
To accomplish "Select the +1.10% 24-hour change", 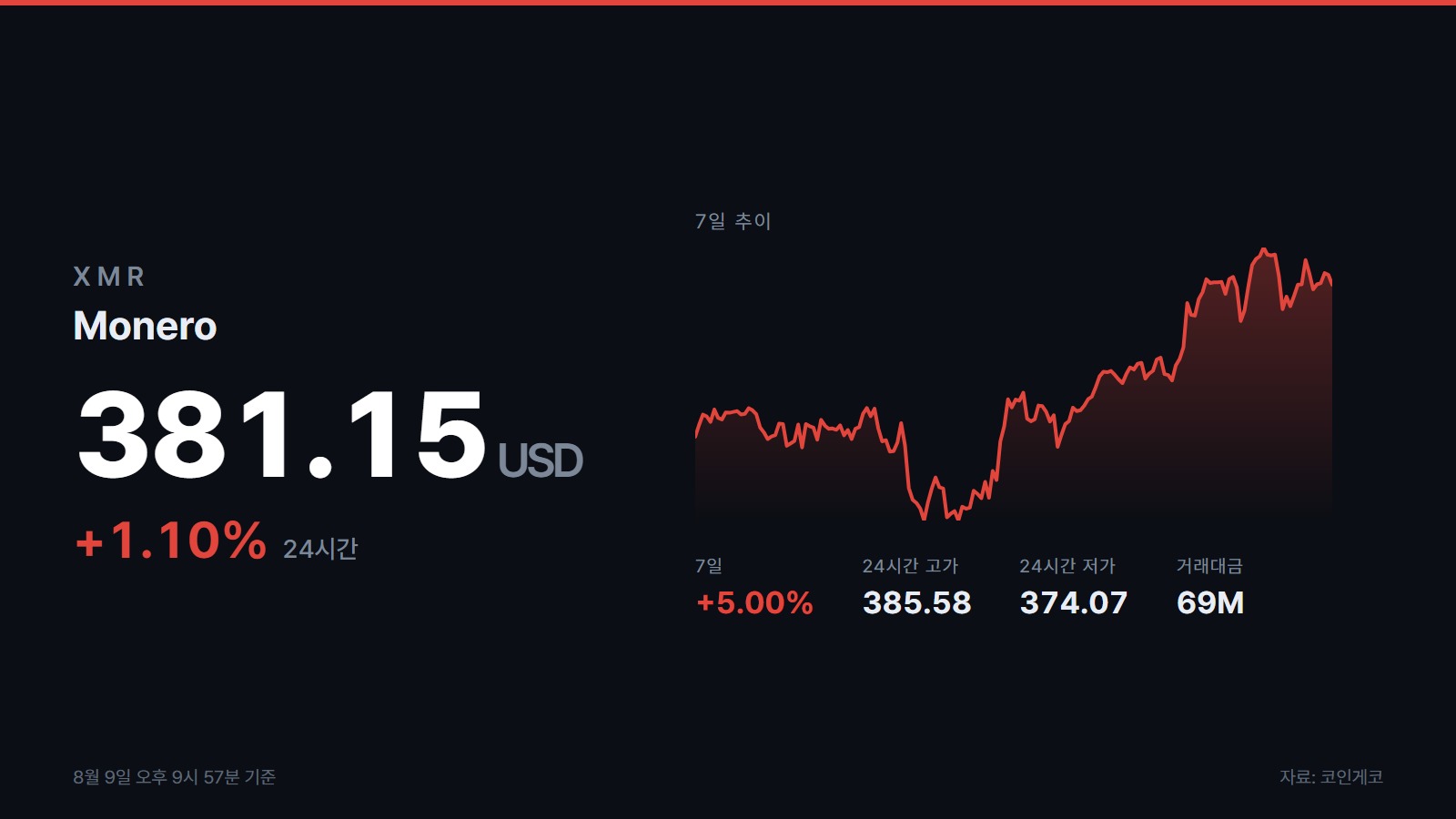I will coord(171,541).
